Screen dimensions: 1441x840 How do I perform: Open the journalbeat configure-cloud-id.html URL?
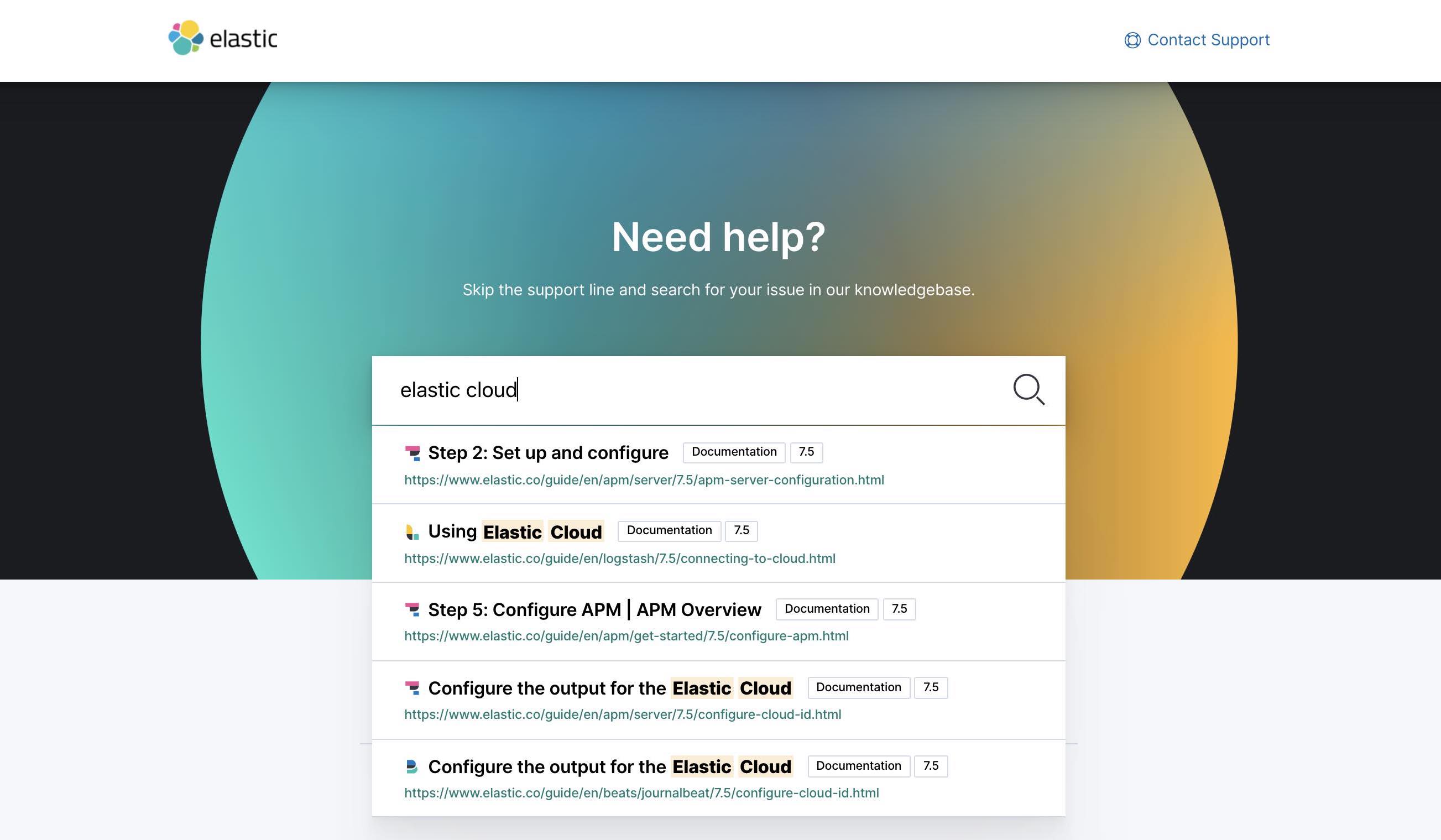[x=641, y=792]
